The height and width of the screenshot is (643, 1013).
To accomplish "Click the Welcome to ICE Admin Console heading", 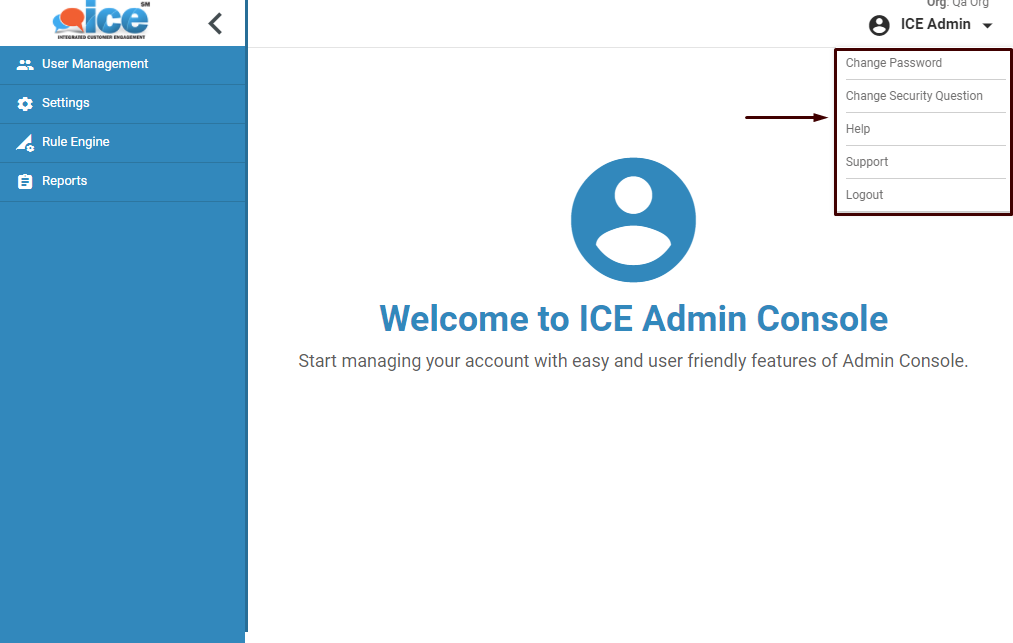I will pyautogui.click(x=633, y=319).
